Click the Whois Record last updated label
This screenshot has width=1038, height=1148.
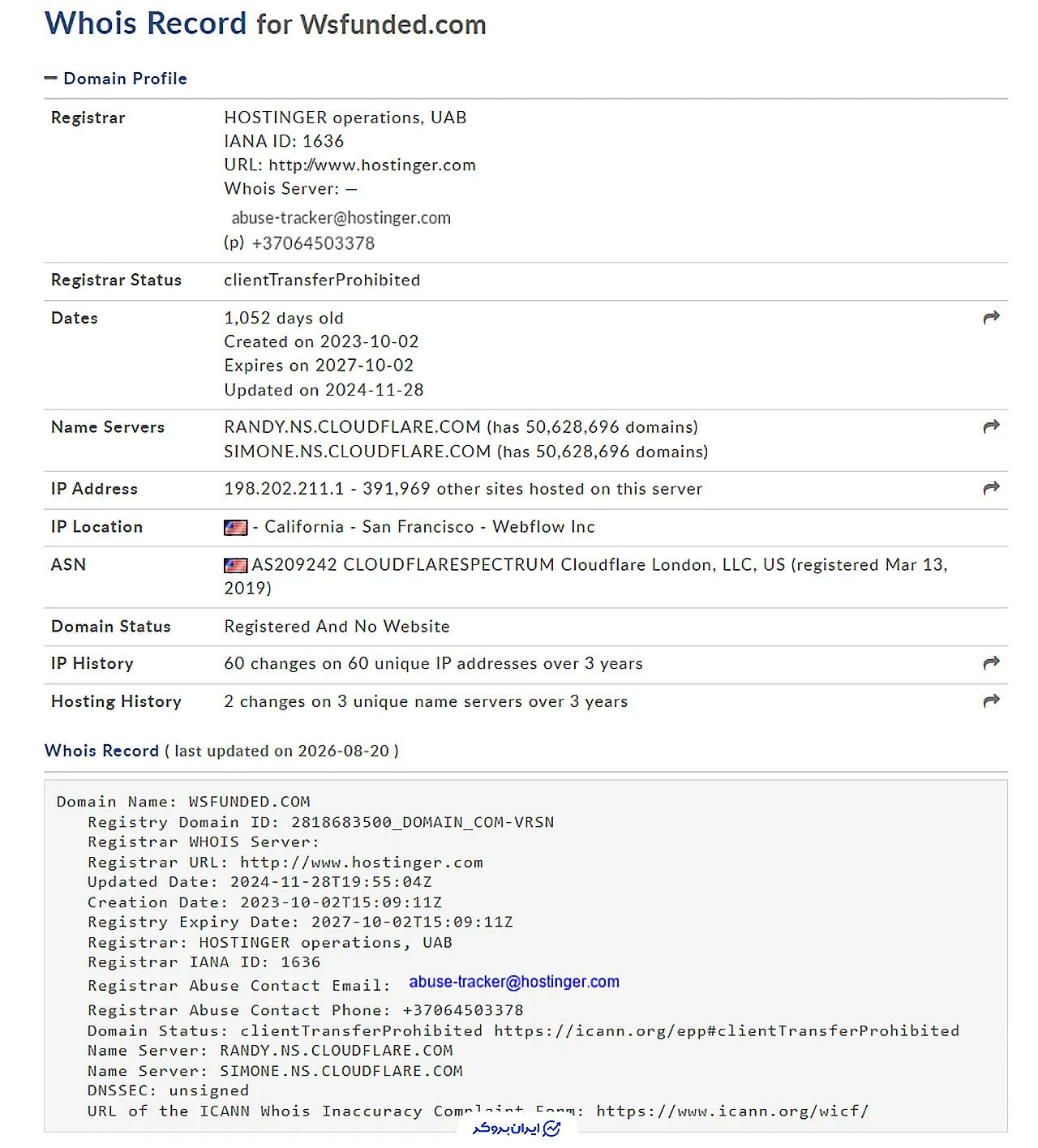pyautogui.click(x=221, y=751)
